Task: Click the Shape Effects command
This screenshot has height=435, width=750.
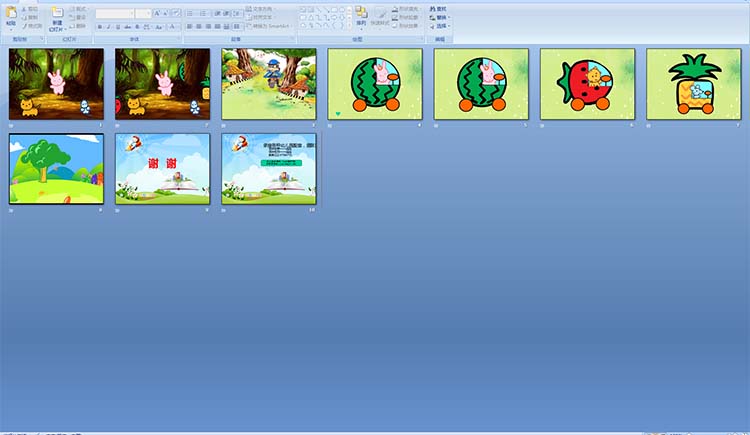Action: (x=406, y=26)
